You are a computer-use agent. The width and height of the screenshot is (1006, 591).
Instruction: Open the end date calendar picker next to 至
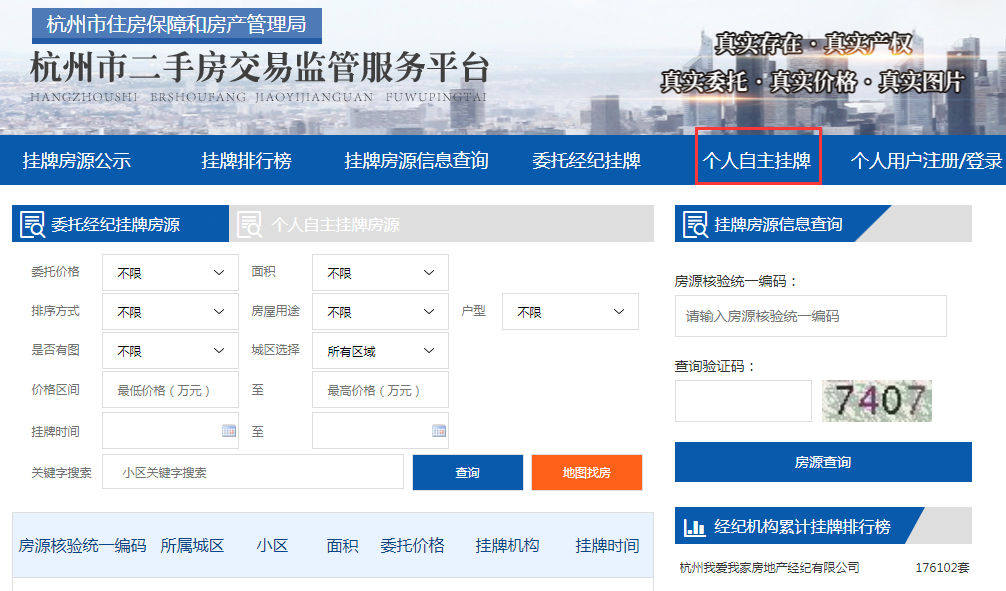click(x=437, y=431)
